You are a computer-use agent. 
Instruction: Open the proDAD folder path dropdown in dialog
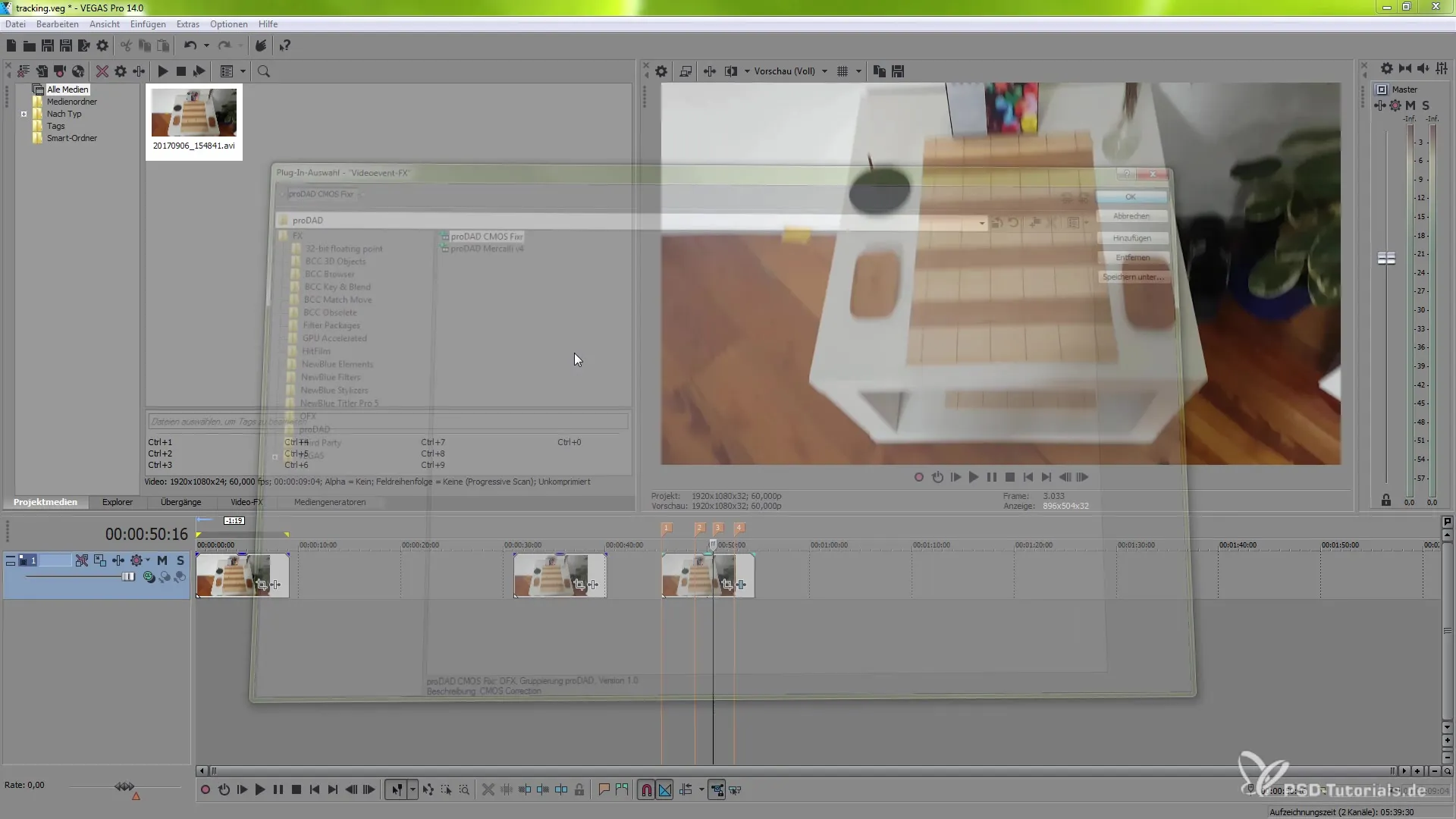pos(982,223)
